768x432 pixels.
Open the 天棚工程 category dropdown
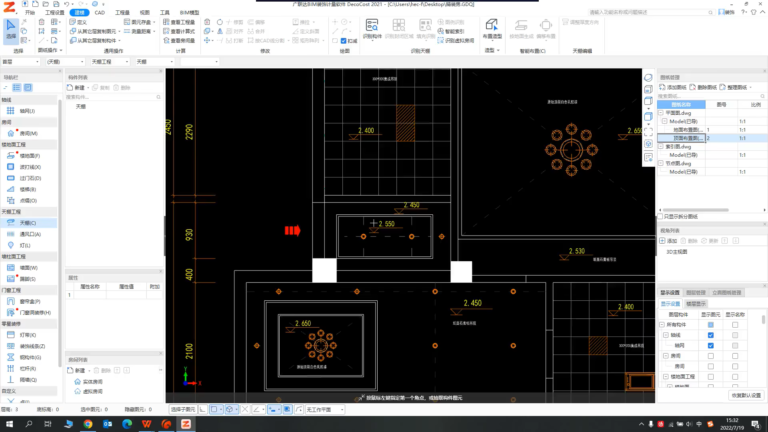point(110,62)
